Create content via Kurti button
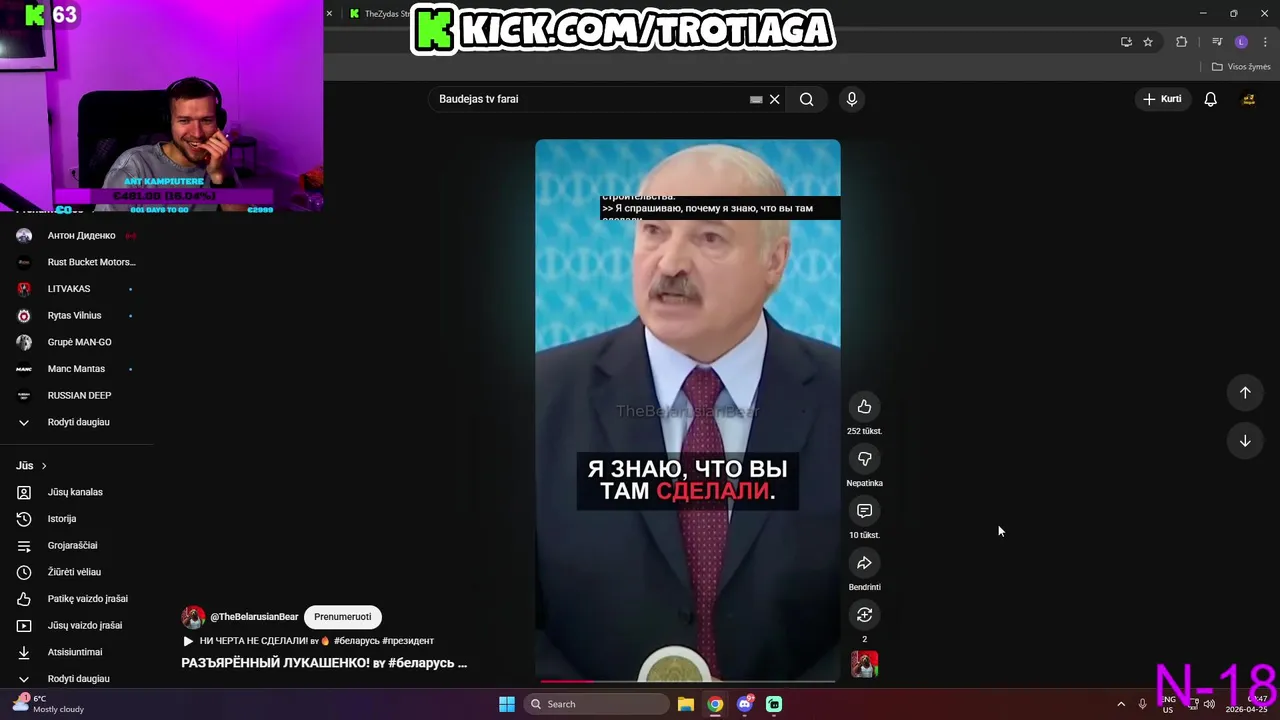Screen dimensions: 1280x720 [1163, 99]
